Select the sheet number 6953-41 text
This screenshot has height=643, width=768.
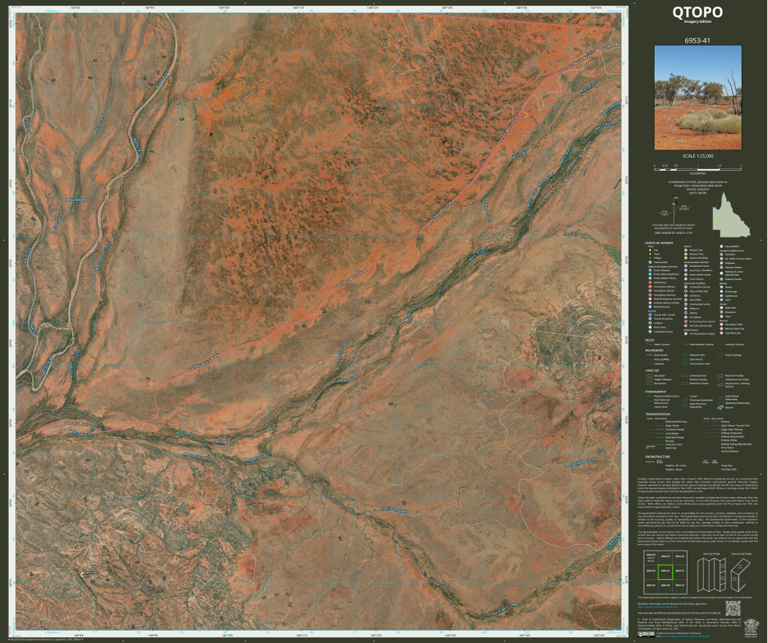697,40
